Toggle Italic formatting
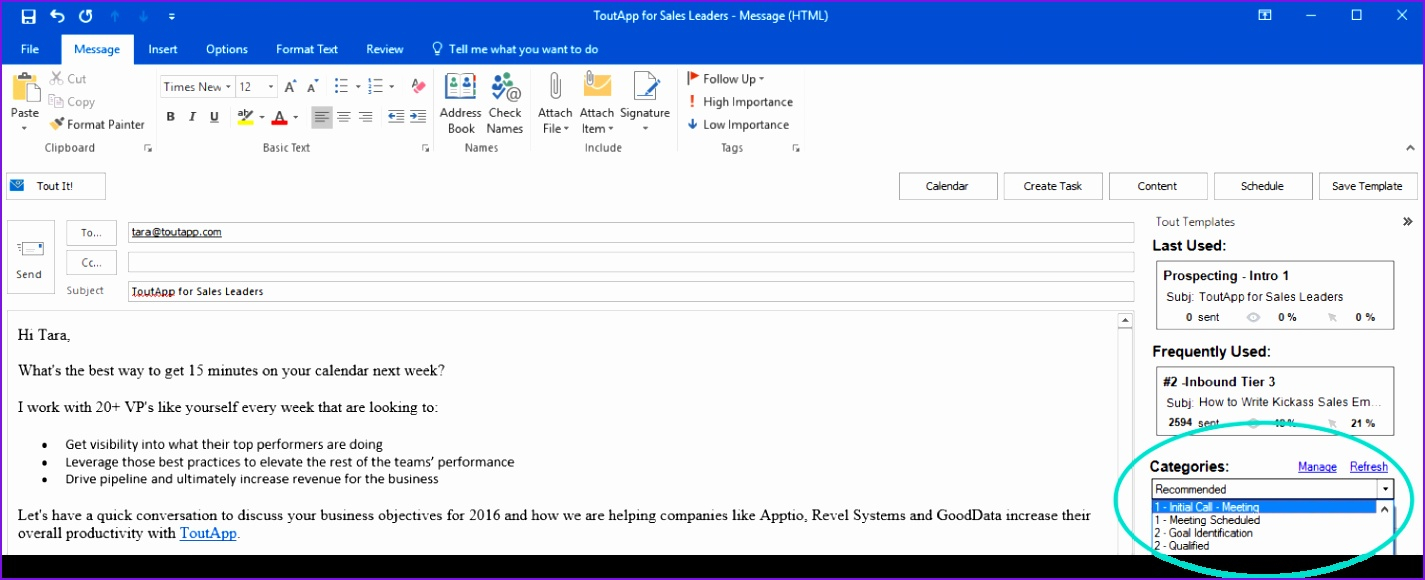 pos(193,117)
